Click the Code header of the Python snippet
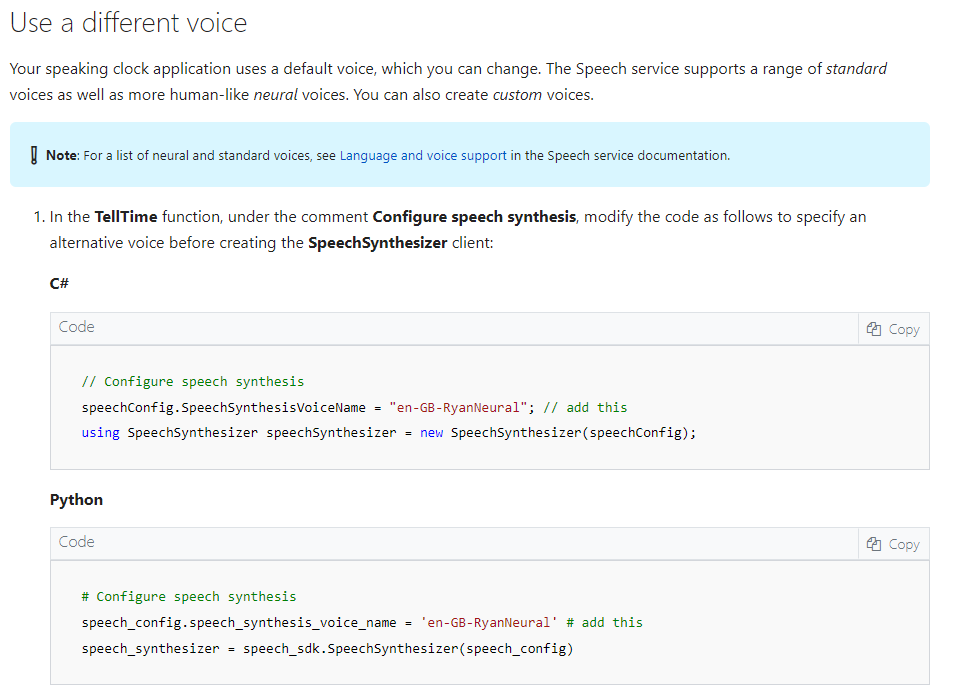Image resolution: width=969 pixels, height=696 pixels. coord(76,542)
